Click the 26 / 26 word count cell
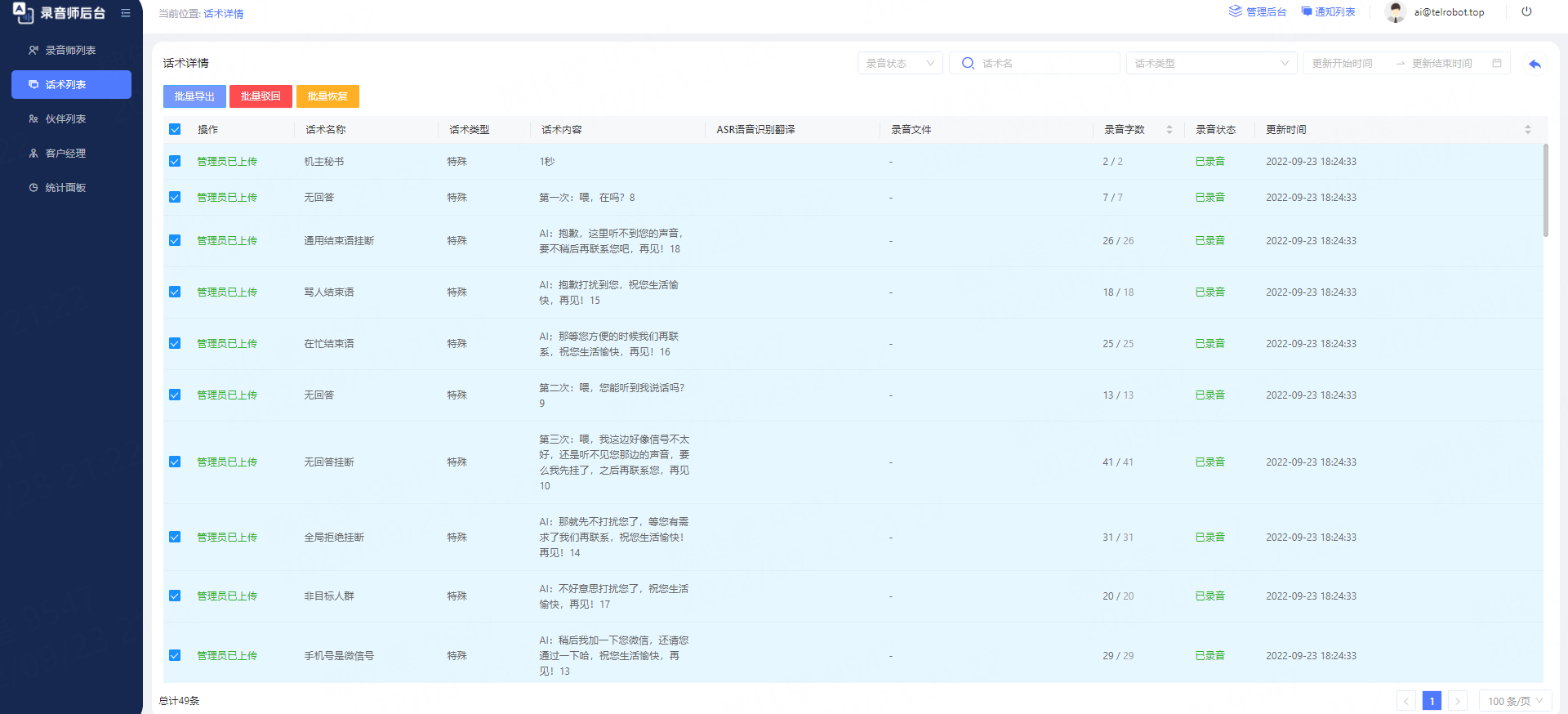 click(1118, 241)
